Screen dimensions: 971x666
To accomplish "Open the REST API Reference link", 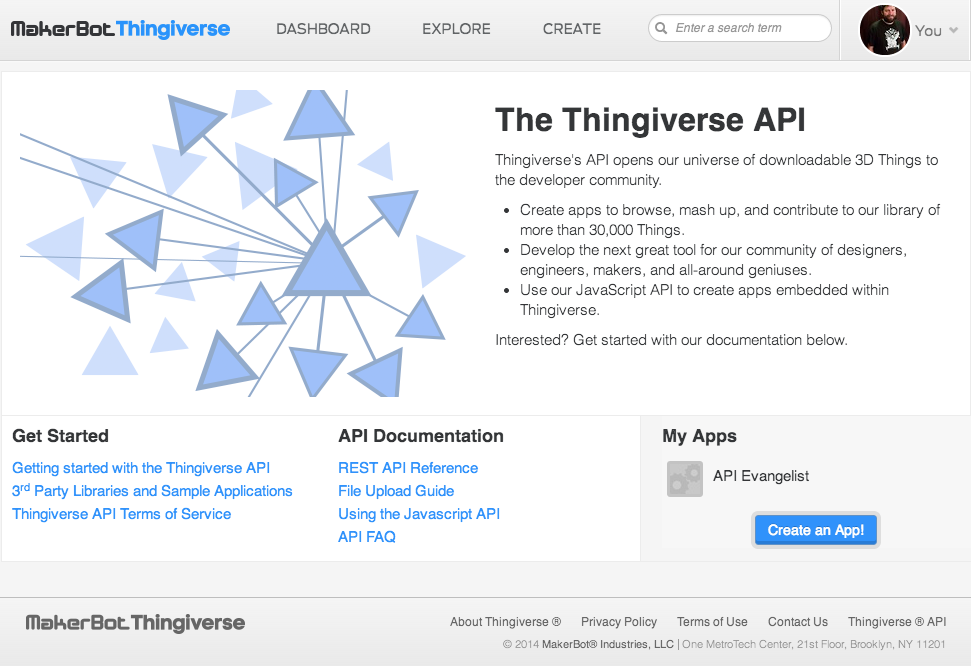I will click(408, 467).
